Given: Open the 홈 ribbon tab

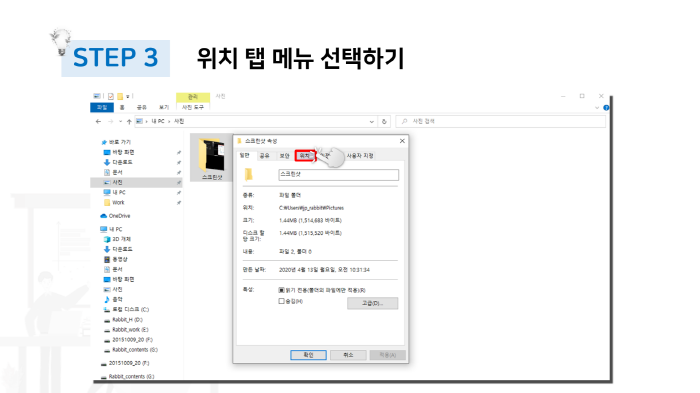Looking at the screenshot, I should 122,108.
